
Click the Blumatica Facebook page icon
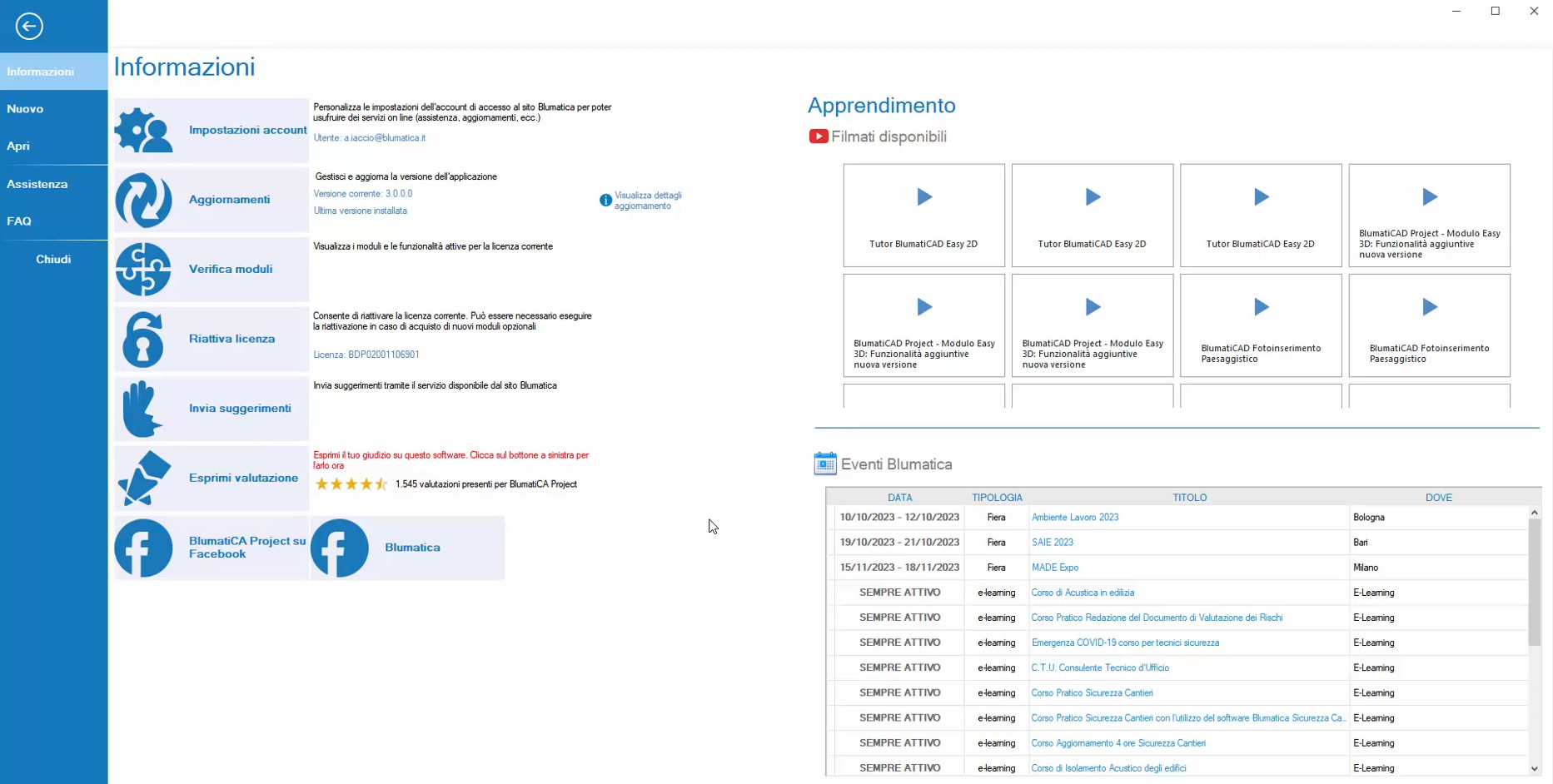pos(340,548)
